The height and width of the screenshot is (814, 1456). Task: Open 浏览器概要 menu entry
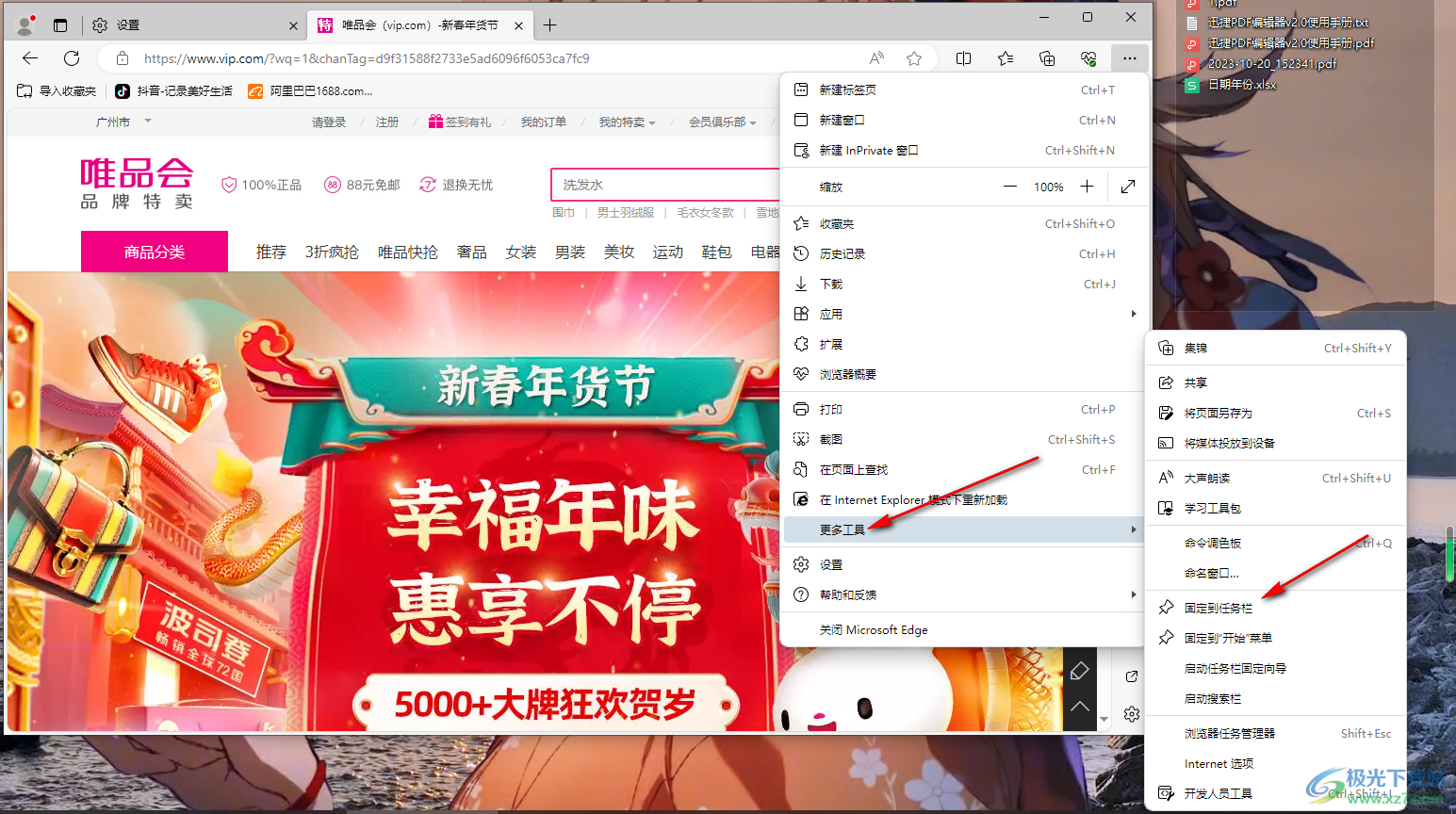point(964,374)
